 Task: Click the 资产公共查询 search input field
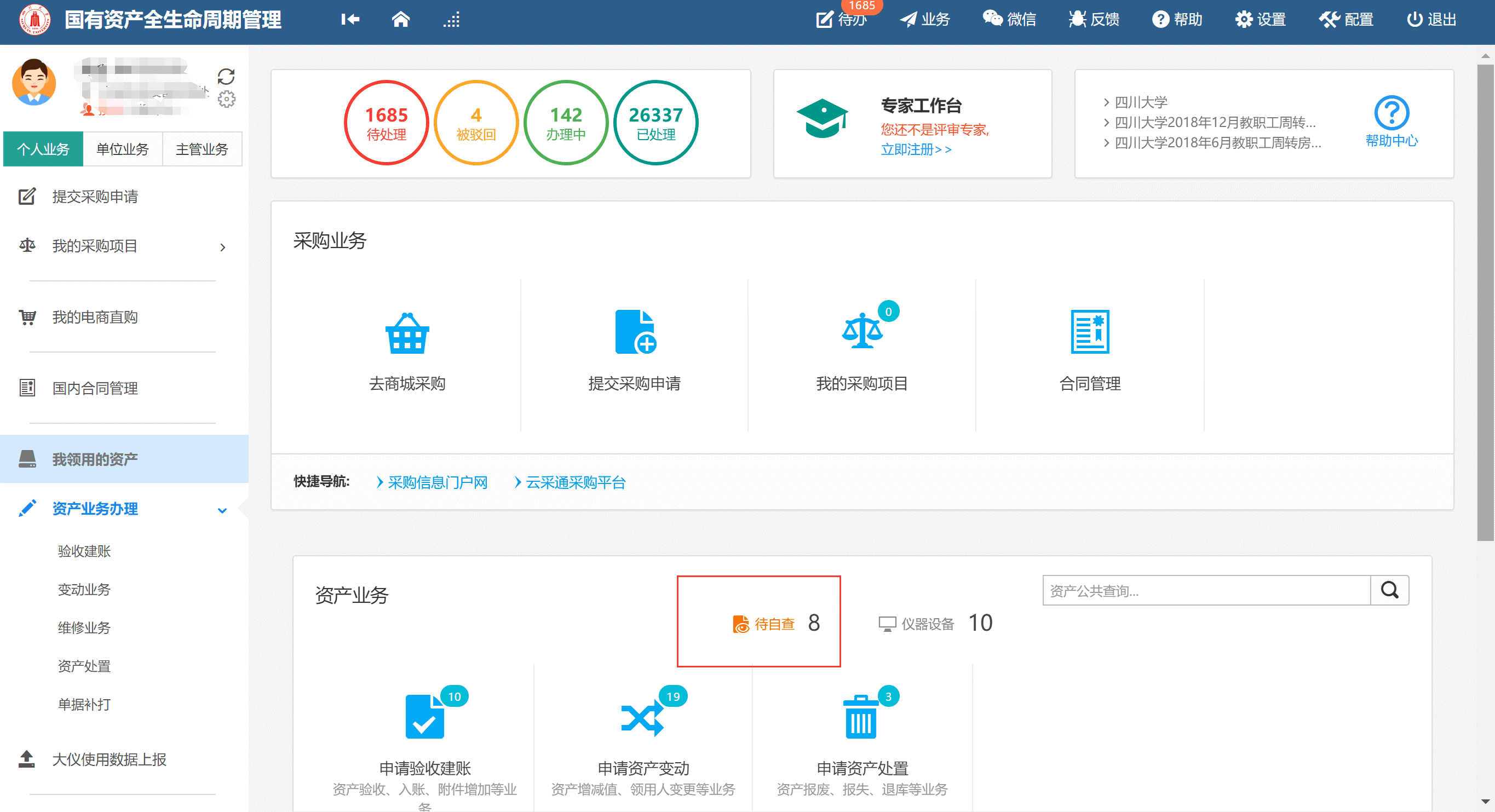[1205, 590]
